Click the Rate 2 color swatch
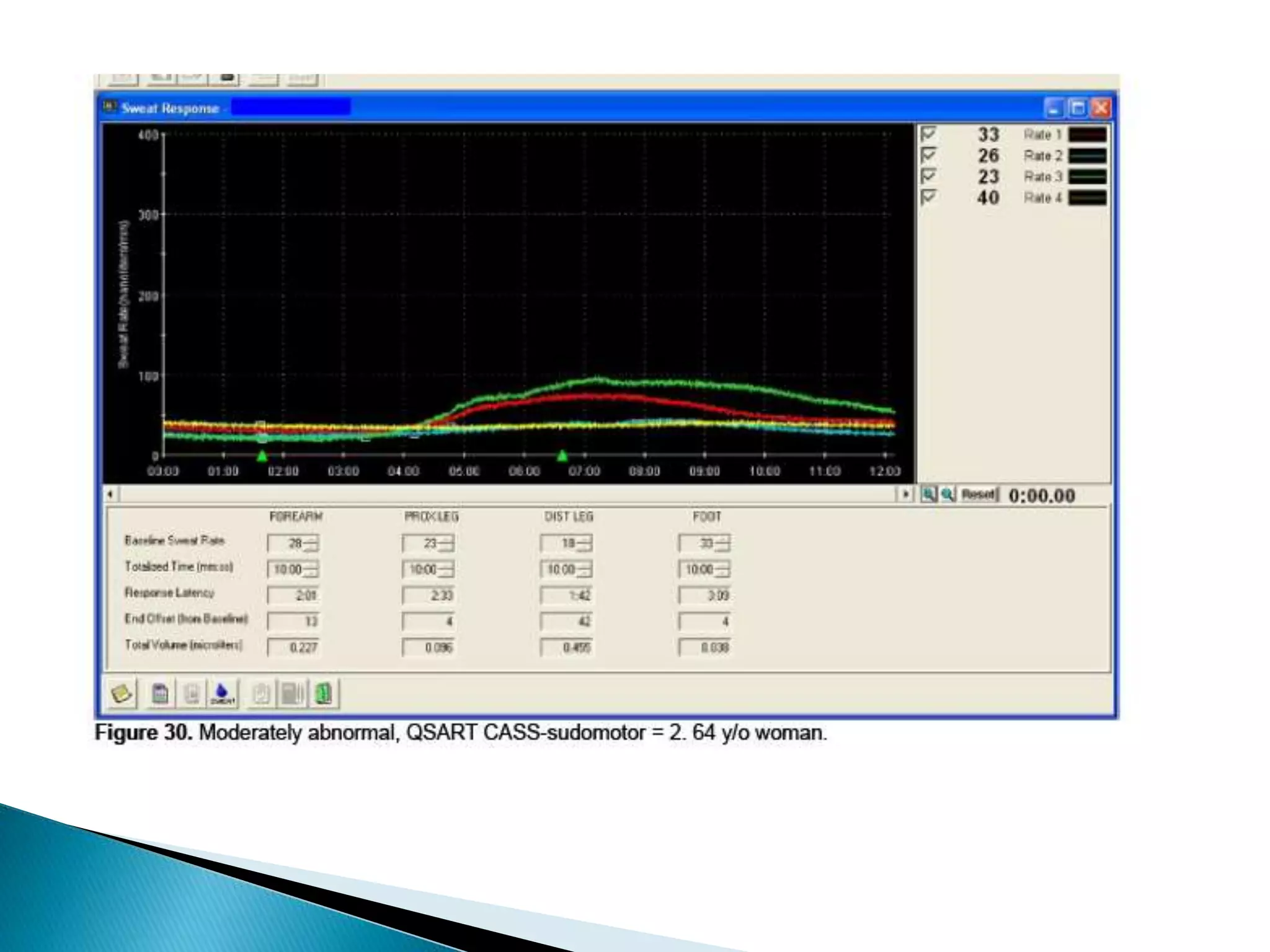This screenshot has width=1270, height=952. pyautogui.click(x=1087, y=156)
